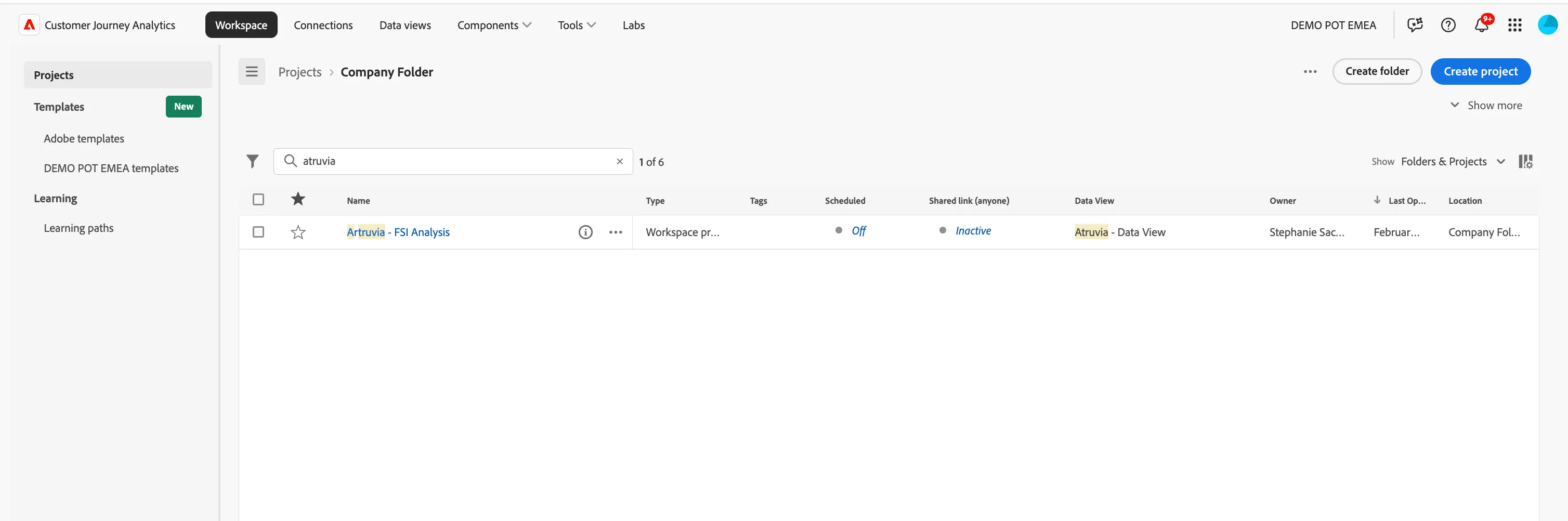
Task: Go to the Workspace tab
Action: tap(241, 25)
